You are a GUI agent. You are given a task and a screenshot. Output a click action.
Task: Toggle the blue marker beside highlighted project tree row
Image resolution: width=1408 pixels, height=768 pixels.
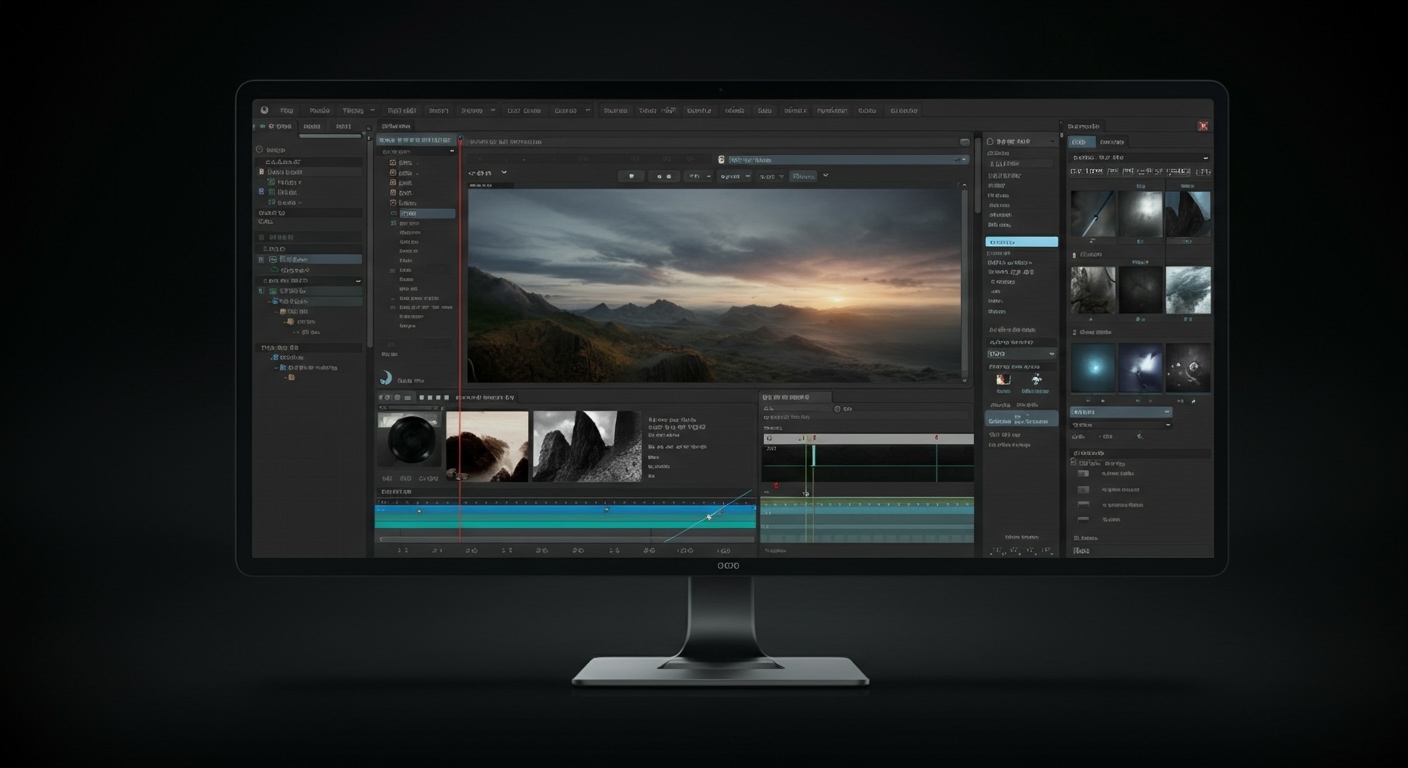click(262, 259)
